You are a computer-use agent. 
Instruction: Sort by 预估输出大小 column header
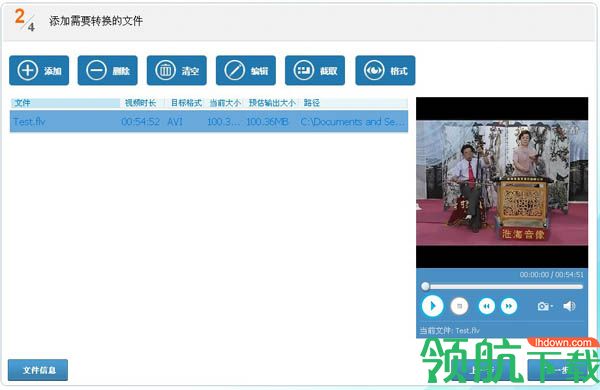point(272,103)
